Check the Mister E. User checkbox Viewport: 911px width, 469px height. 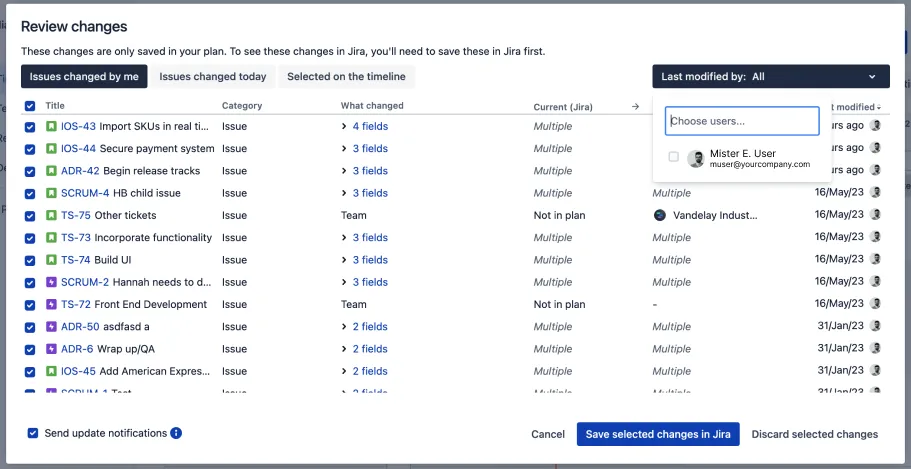point(673,156)
